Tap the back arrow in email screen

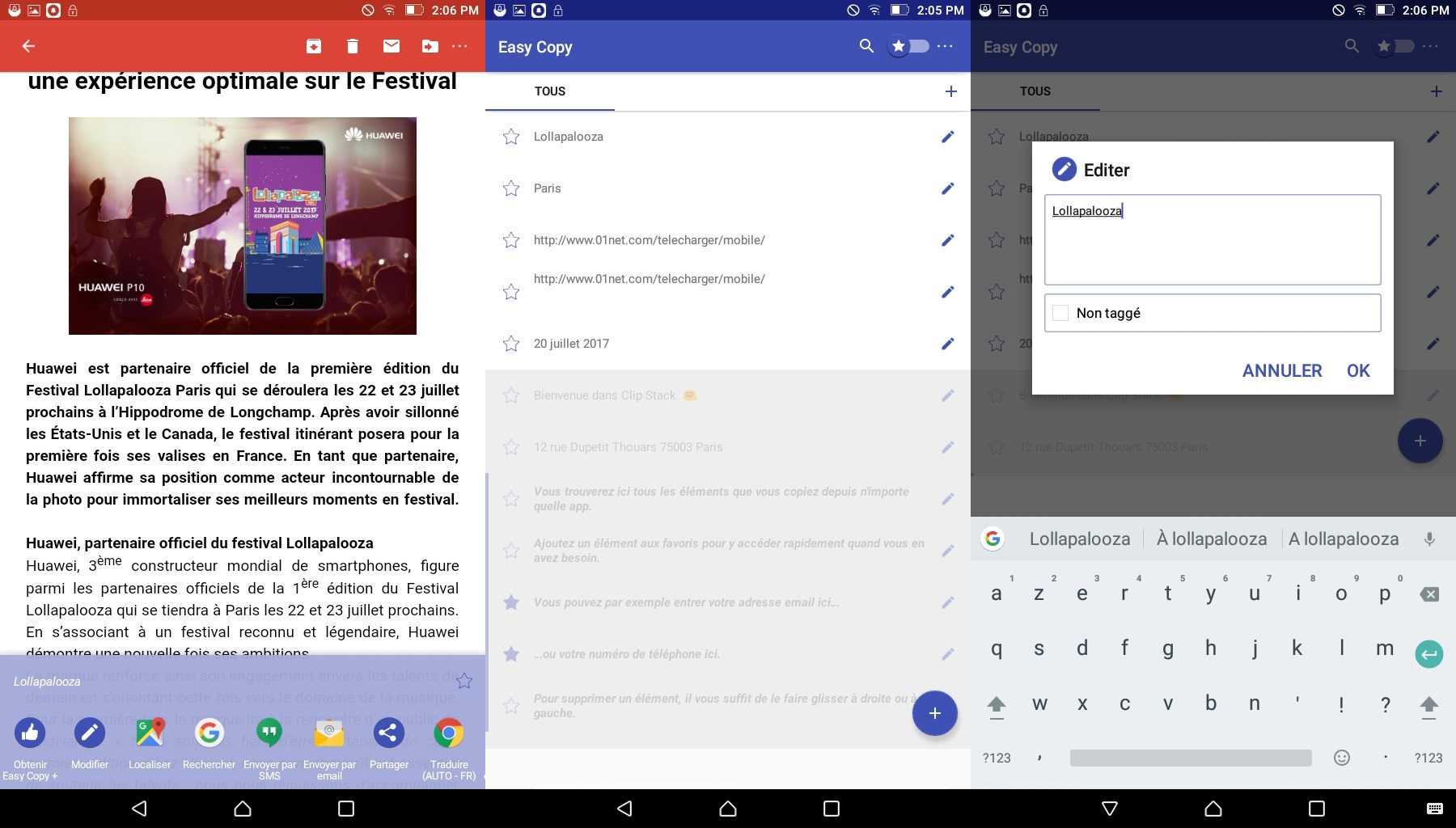(x=29, y=46)
